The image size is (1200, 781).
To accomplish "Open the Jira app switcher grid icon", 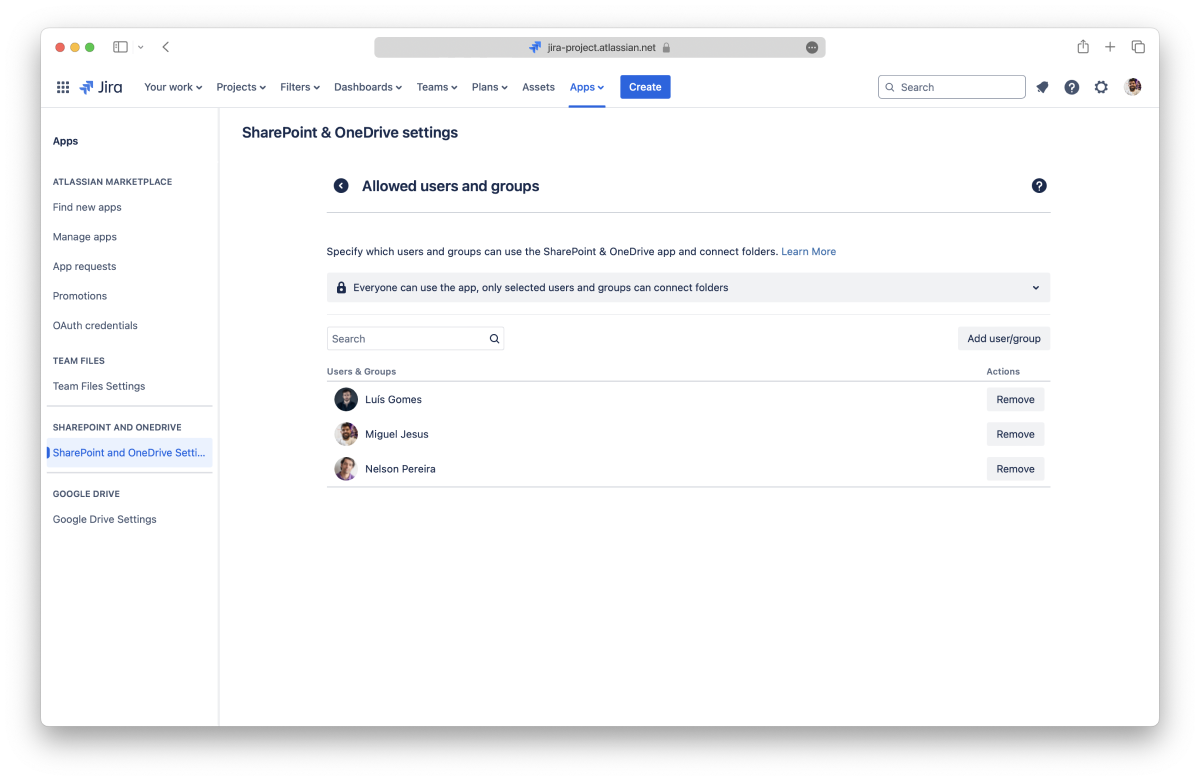I will tap(63, 87).
